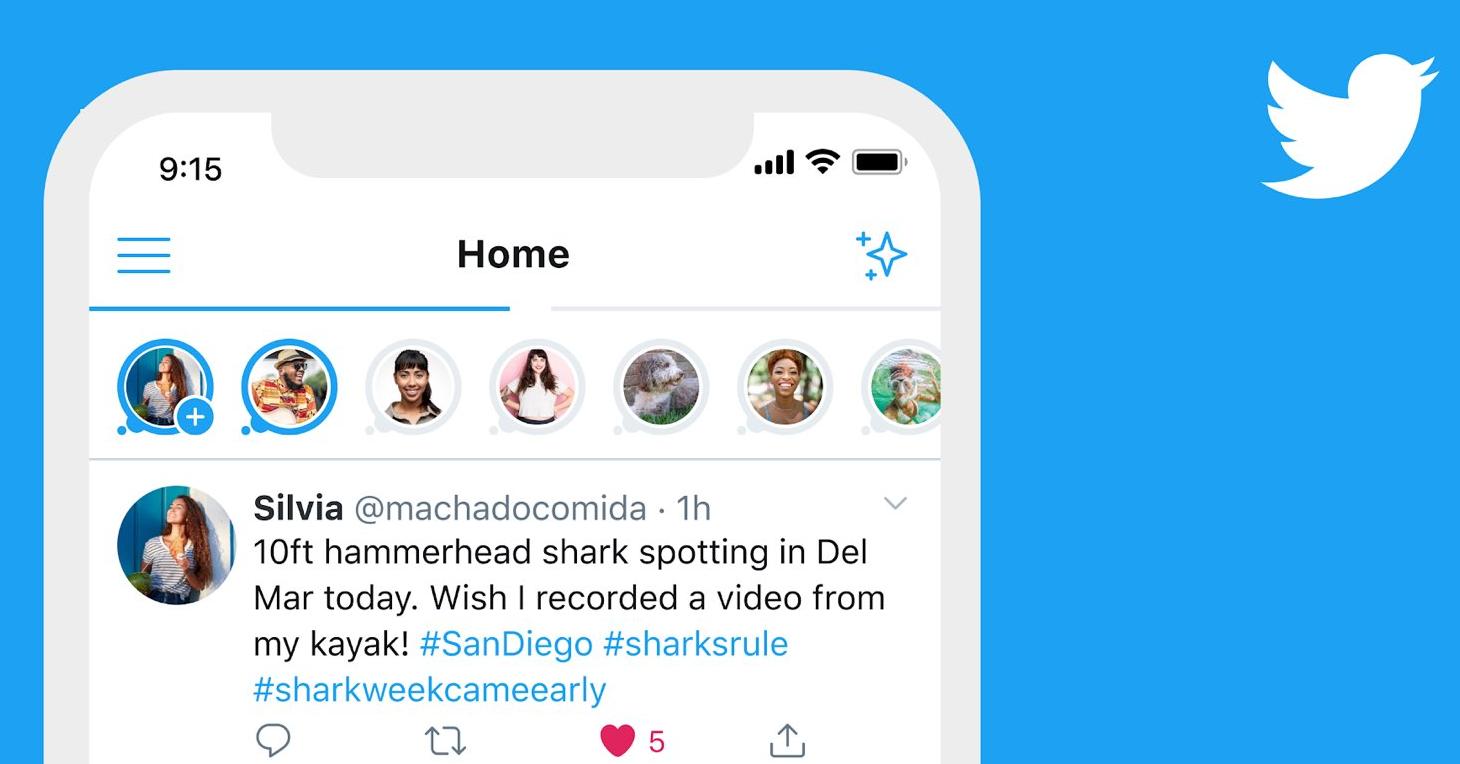Open fleet of woman in white top
Viewport: 1460px width, 764px height.
(x=537, y=387)
